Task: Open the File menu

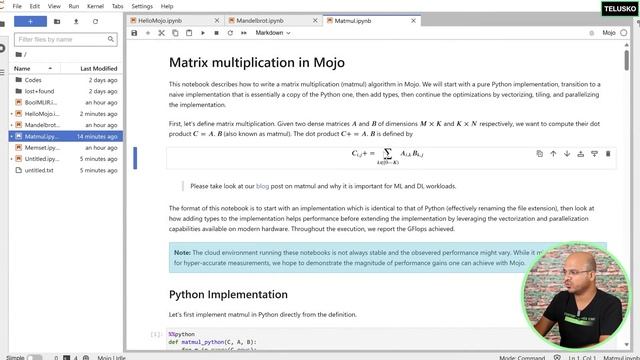Action: point(17,6)
